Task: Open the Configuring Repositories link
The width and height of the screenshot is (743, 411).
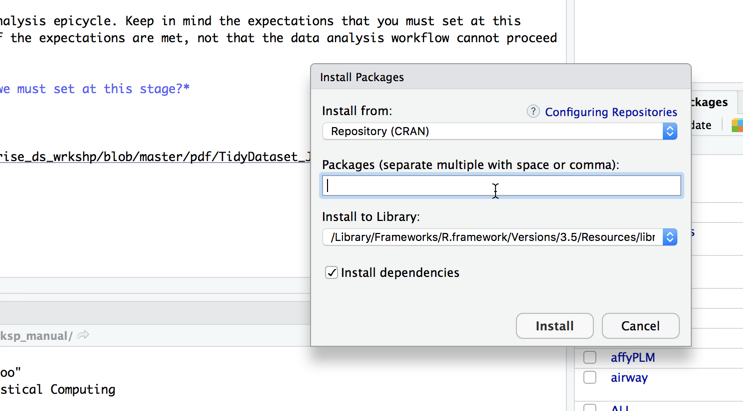Action: click(610, 112)
